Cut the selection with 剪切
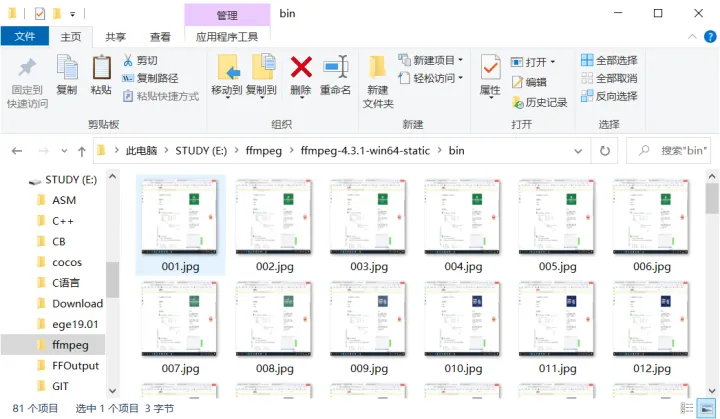The width and height of the screenshot is (720, 419). point(141,60)
